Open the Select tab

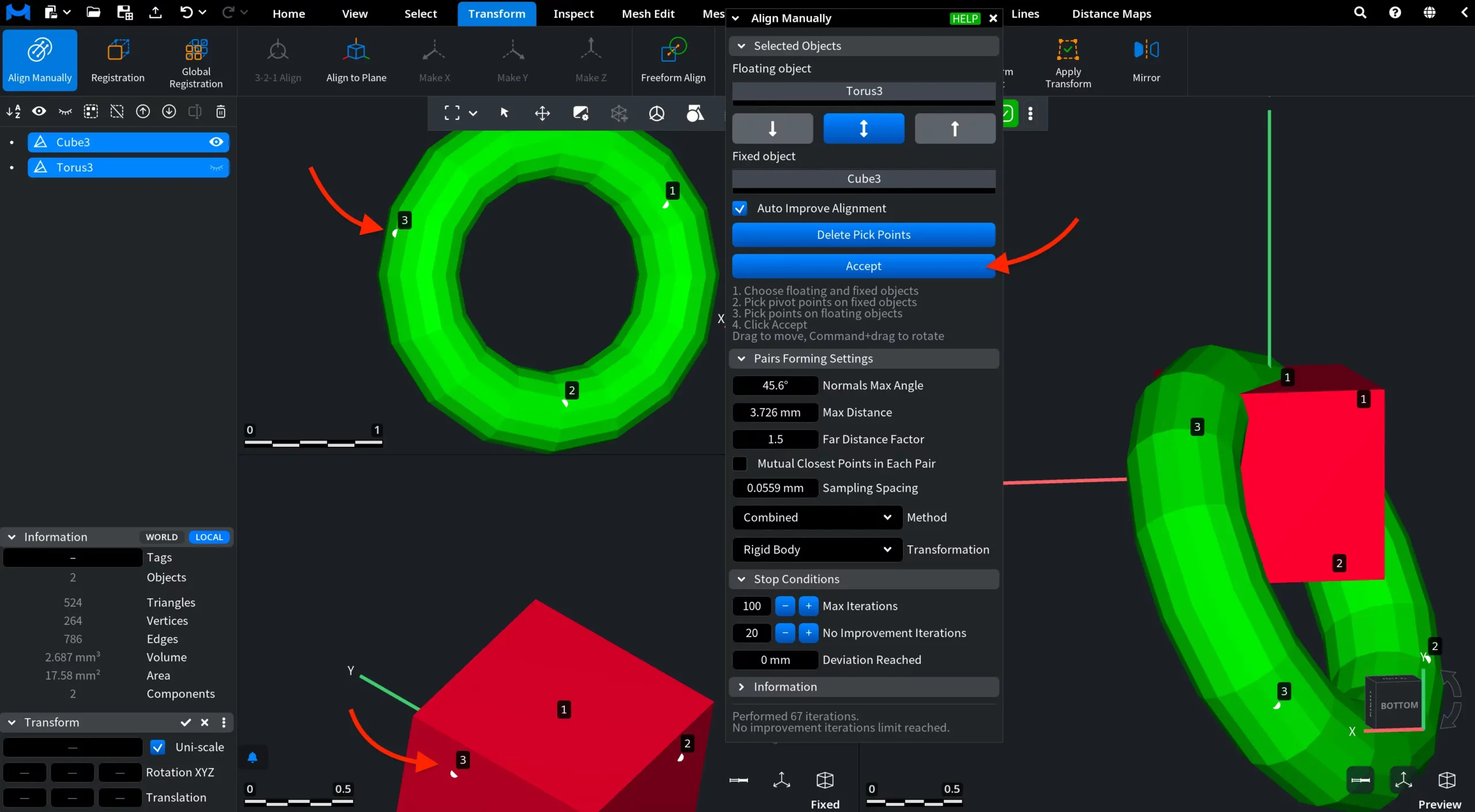[x=421, y=14]
